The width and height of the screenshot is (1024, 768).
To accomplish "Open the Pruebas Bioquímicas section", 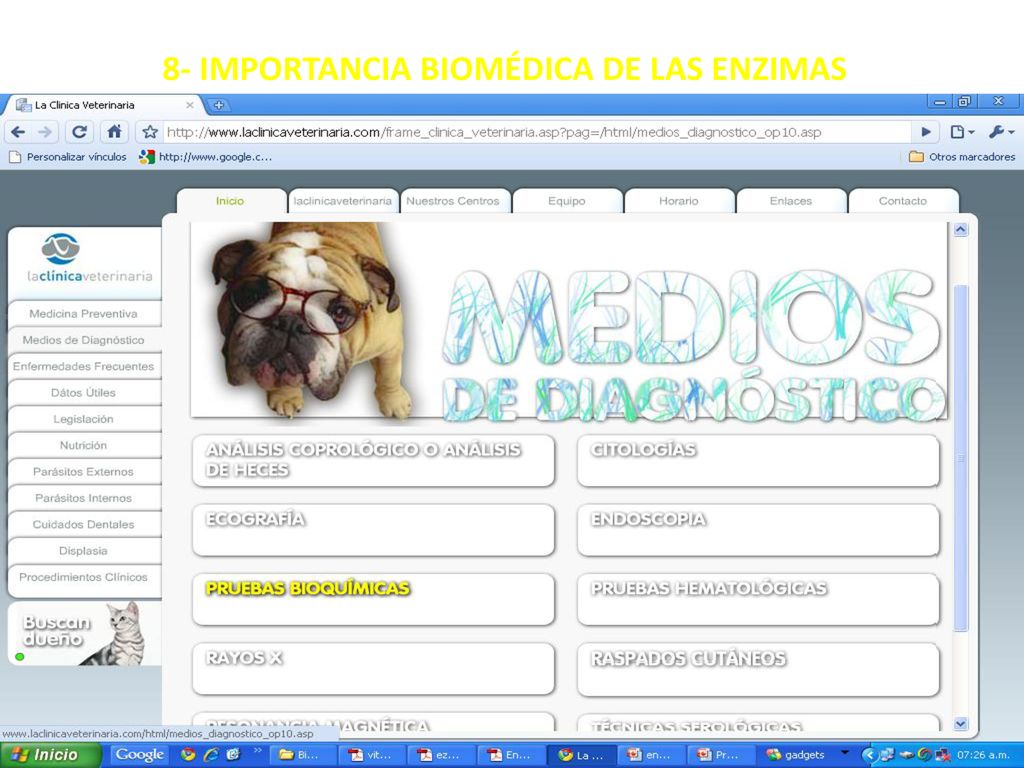I will (374, 599).
